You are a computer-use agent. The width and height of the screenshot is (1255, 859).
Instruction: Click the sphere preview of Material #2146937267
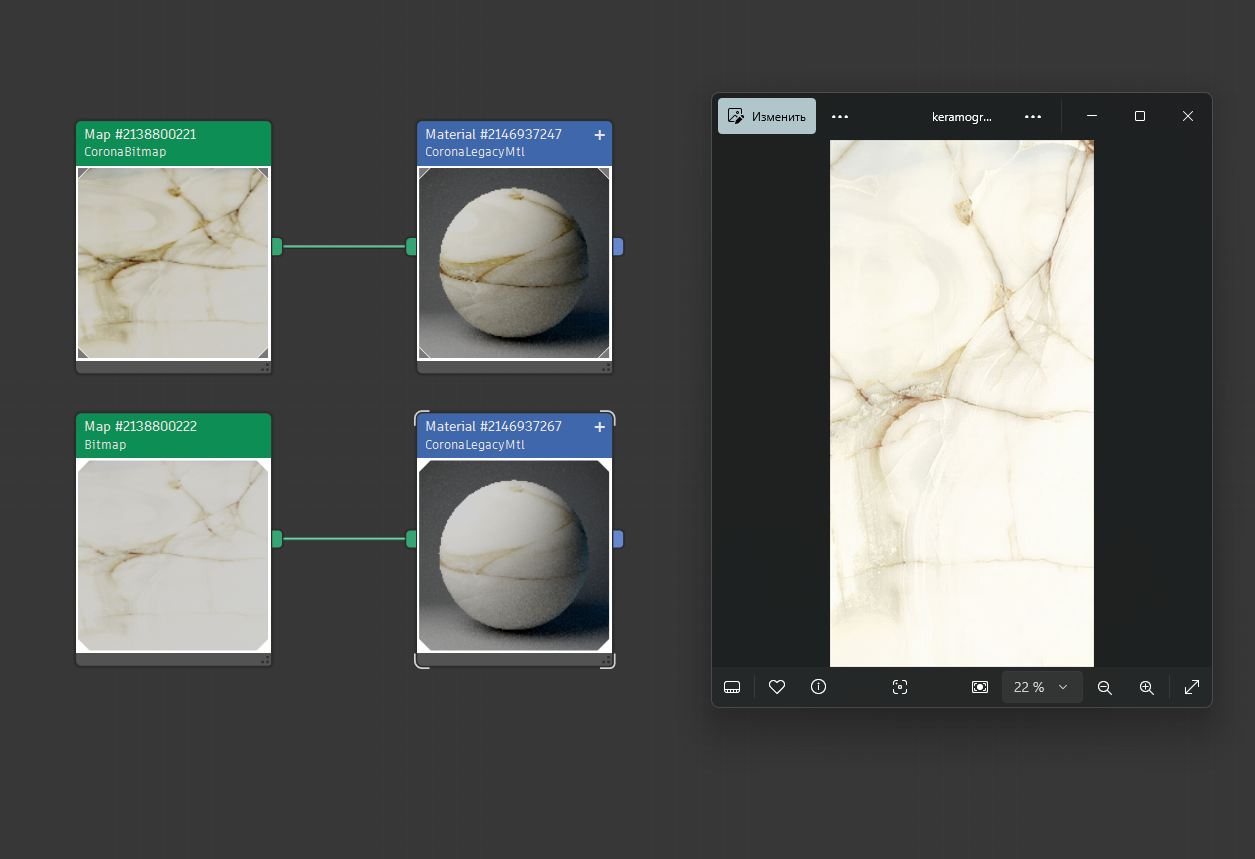point(514,555)
